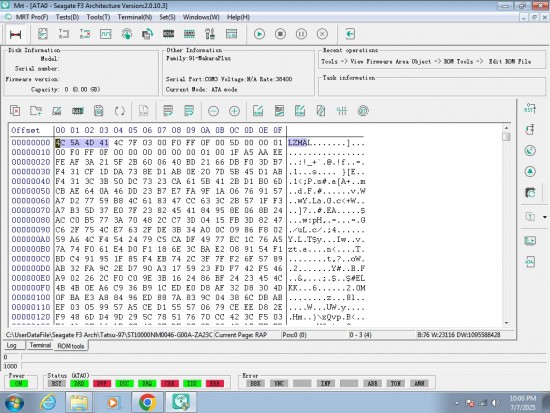Viewport: 550px width, 413px height.
Task: Open Chrome from the Windows taskbar
Action: pos(147,402)
